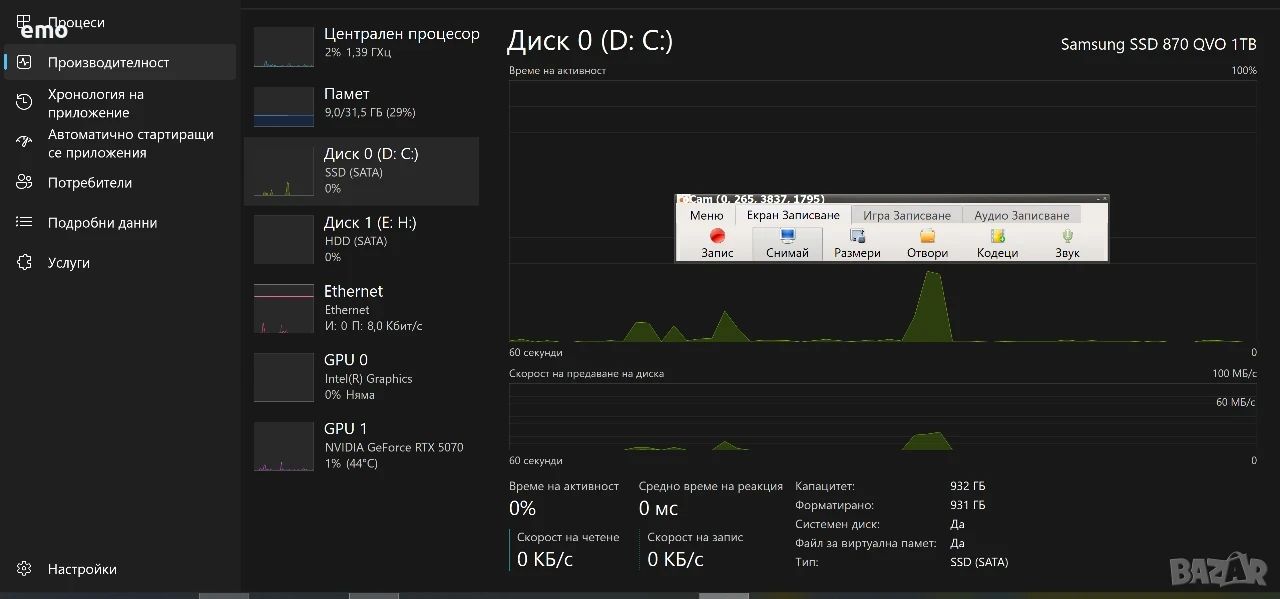Switch to Игра Записване tab in oCam
This screenshot has width=1280, height=599.
pos(907,215)
